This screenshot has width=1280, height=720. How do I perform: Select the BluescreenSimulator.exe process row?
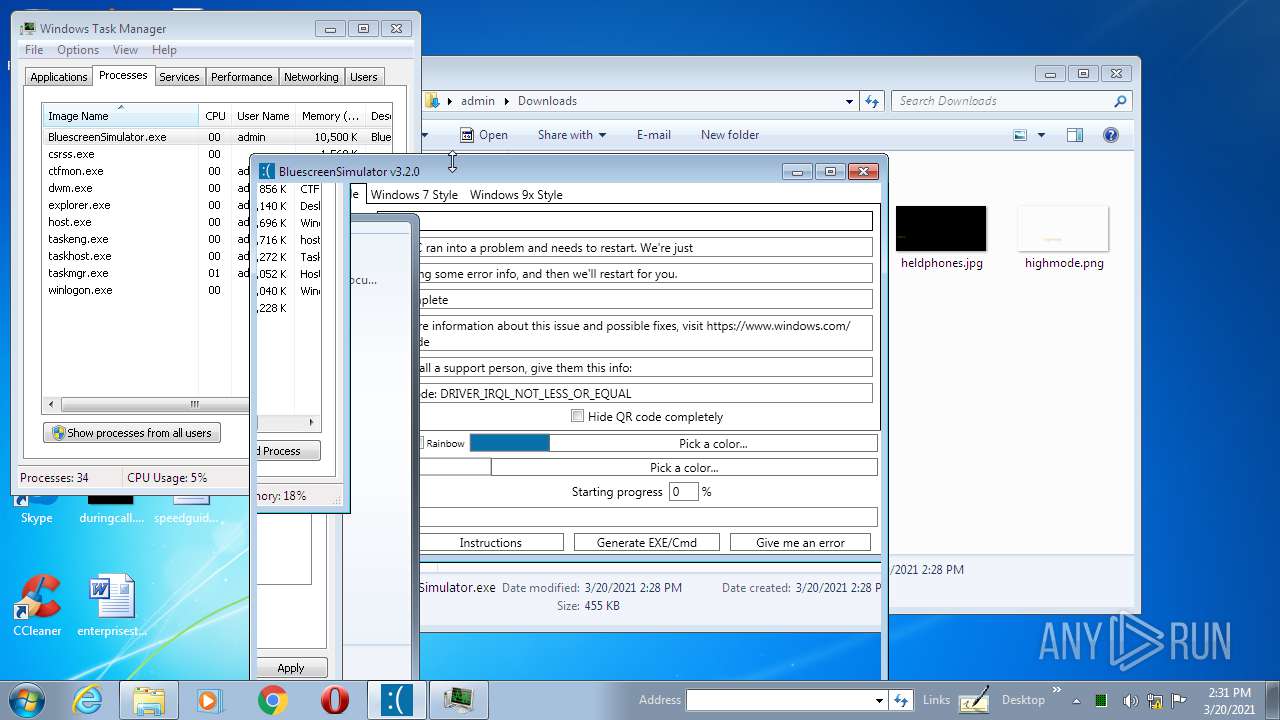(x=218, y=137)
